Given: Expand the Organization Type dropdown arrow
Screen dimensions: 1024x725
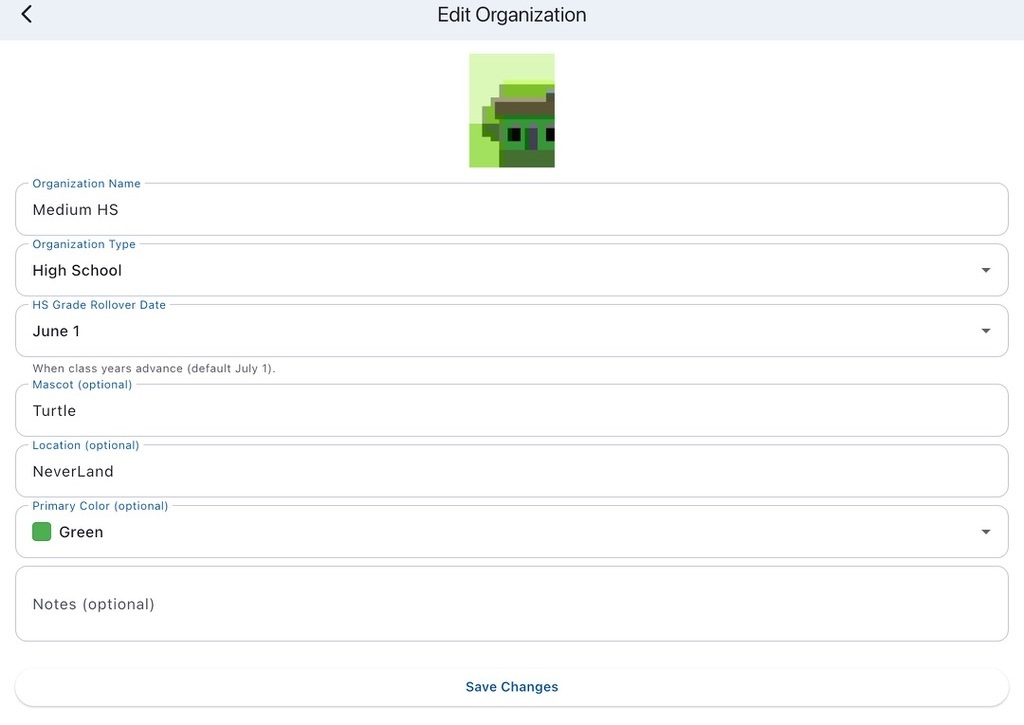Looking at the screenshot, I should 985,270.
